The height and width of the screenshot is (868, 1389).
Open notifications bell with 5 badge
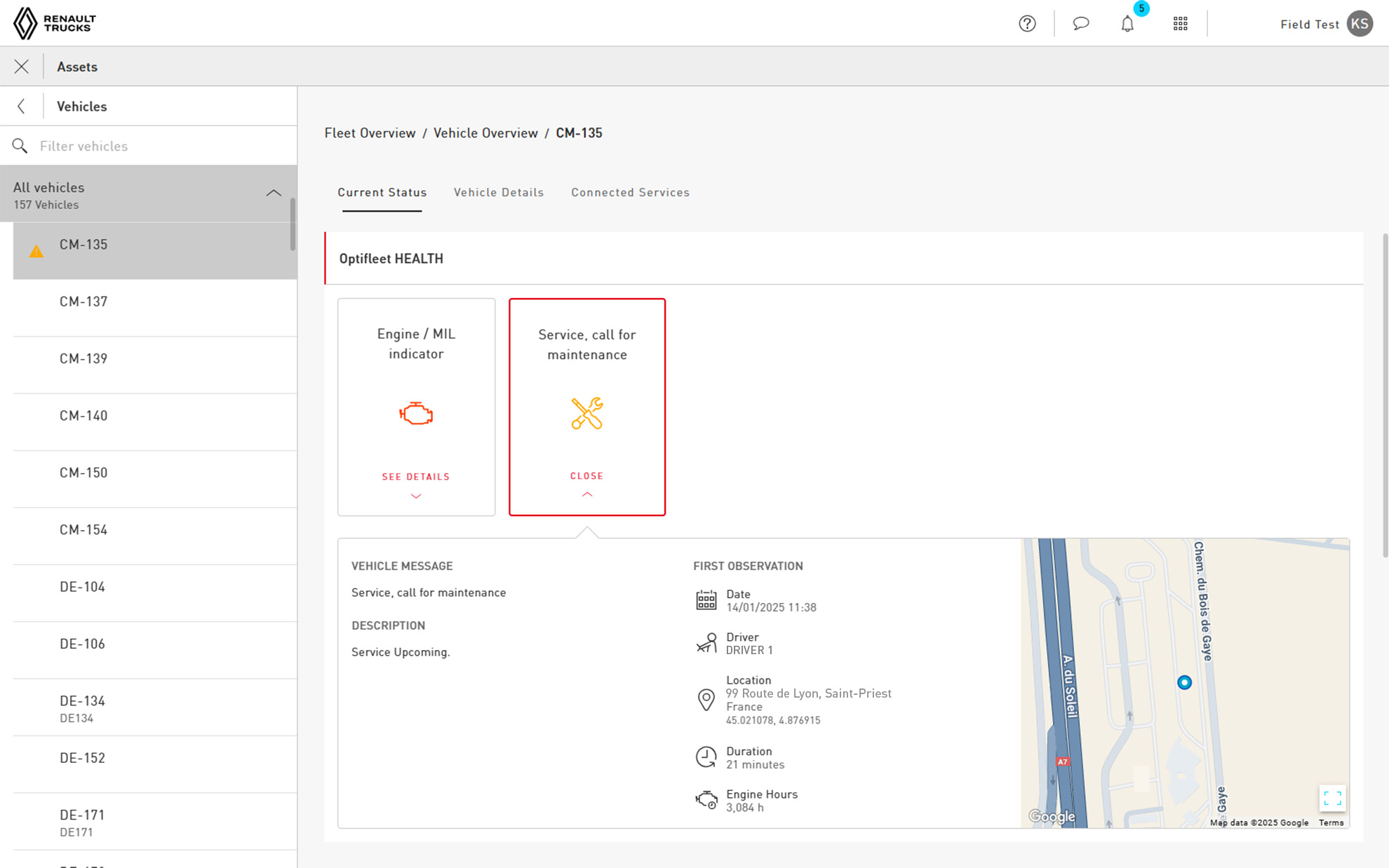click(x=1127, y=24)
